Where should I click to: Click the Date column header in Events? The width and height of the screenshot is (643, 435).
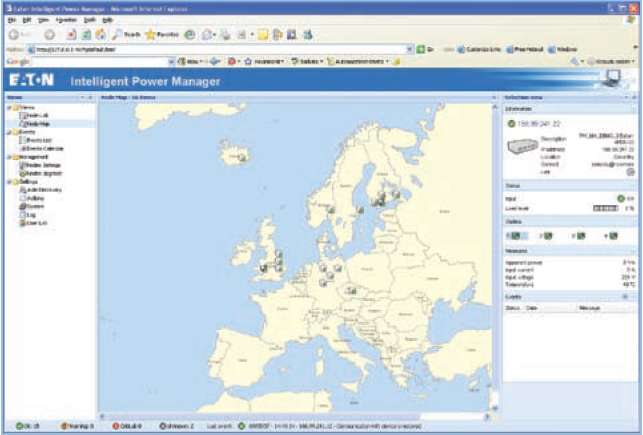[531, 308]
